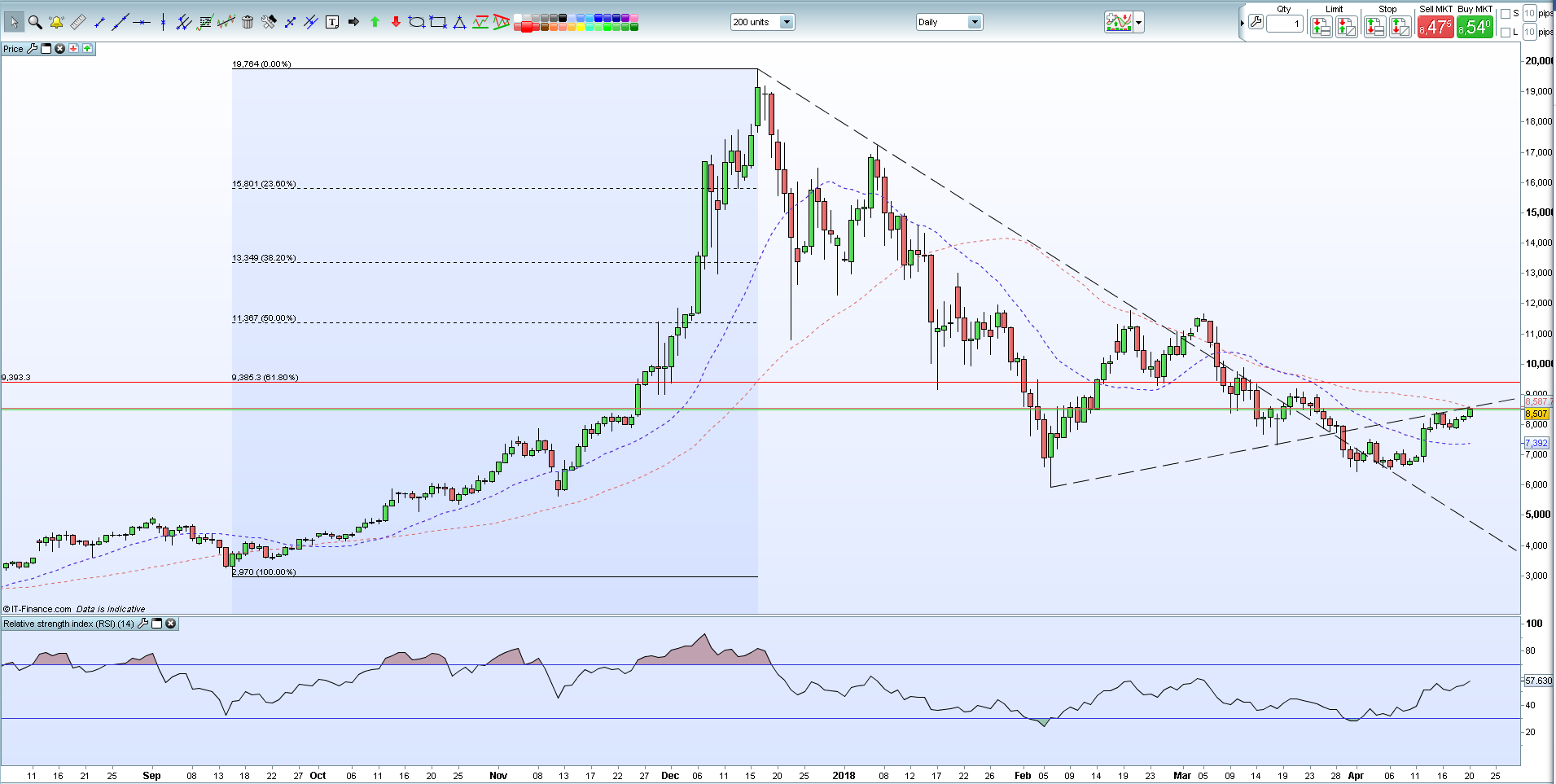Close the Price panel with X icon
The width and height of the screenshot is (1556, 784).
[x=59, y=49]
